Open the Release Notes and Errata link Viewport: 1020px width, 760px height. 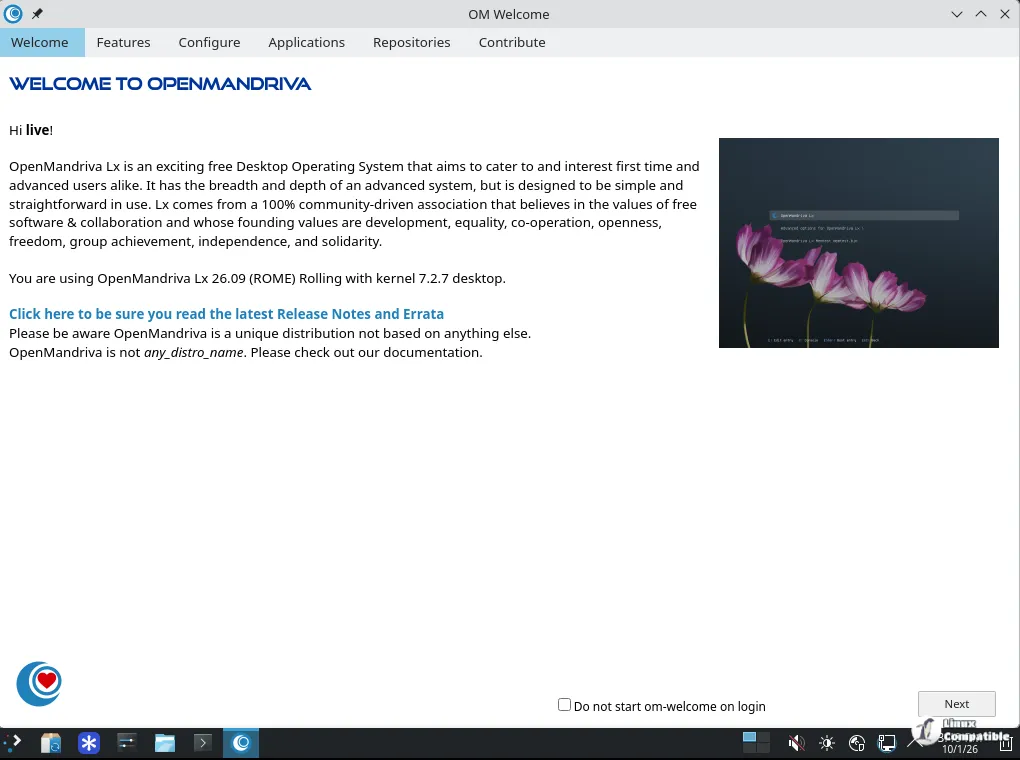(x=226, y=314)
